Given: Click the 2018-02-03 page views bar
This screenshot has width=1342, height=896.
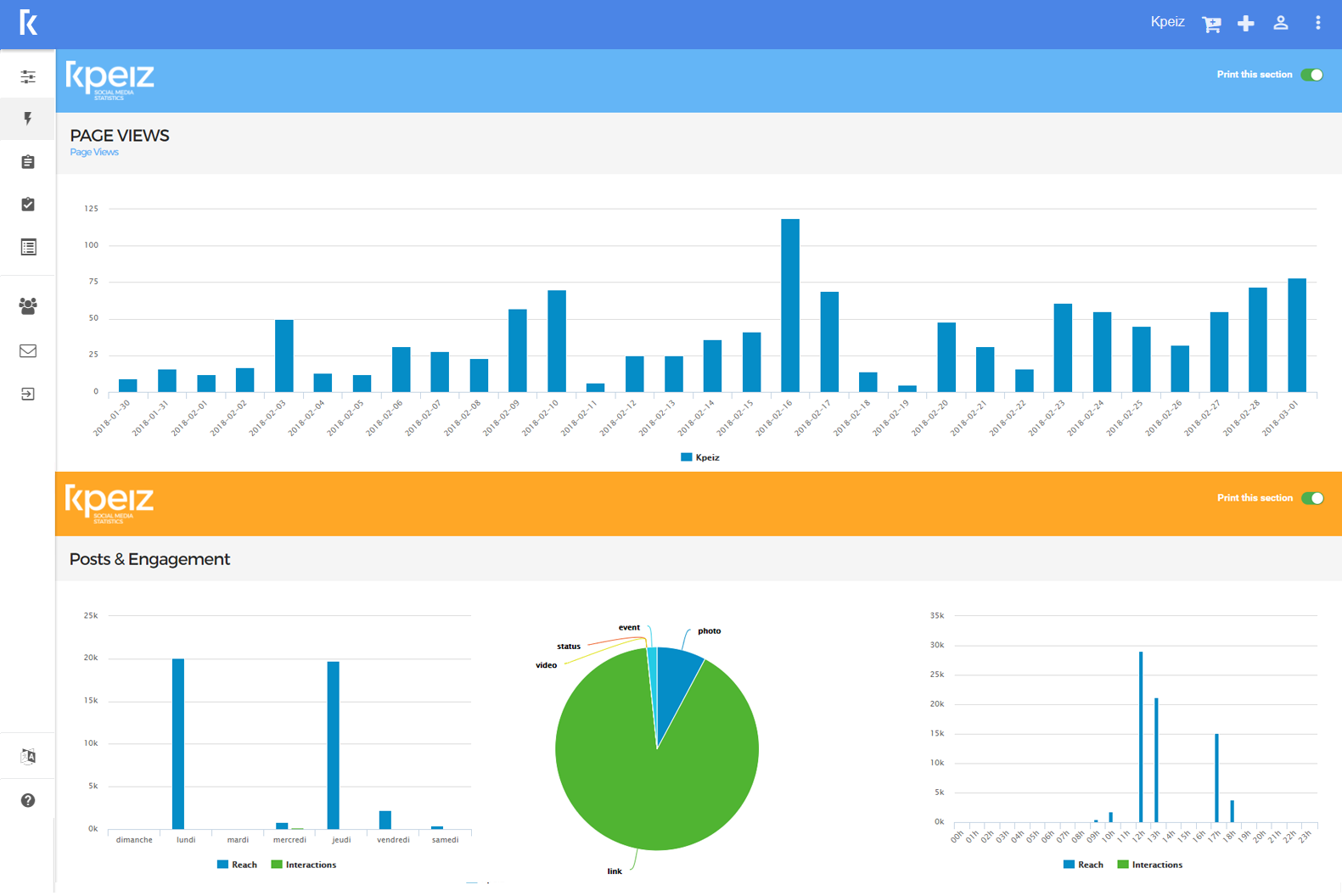Looking at the screenshot, I should [x=284, y=356].
